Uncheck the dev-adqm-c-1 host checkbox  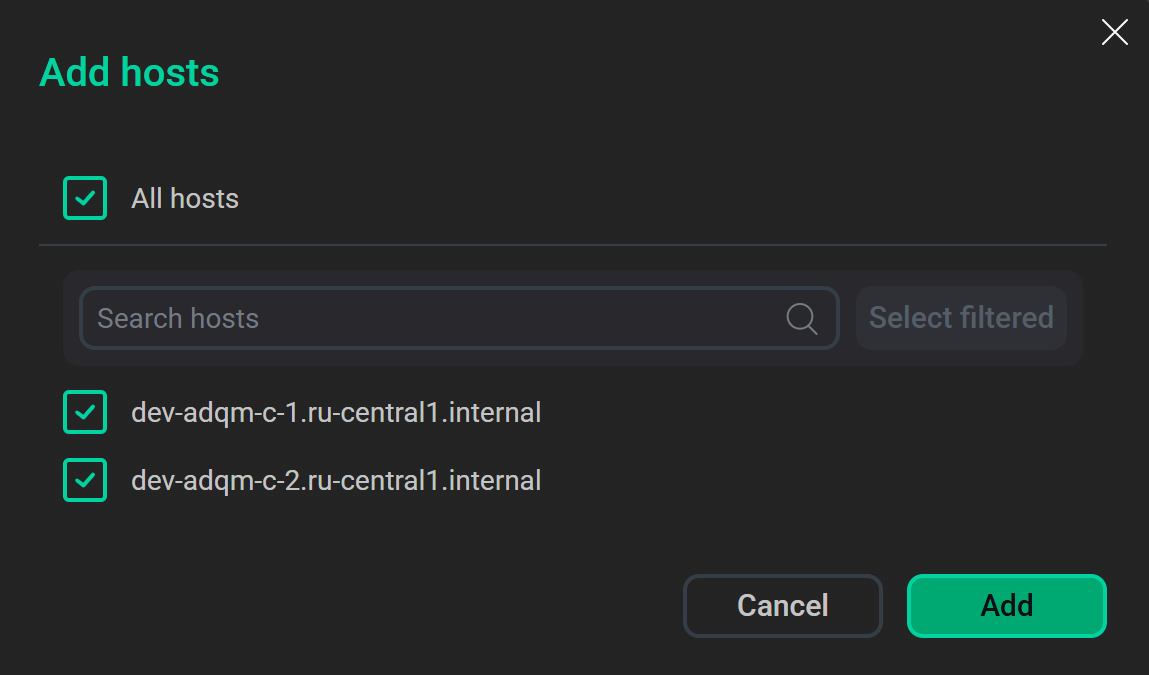pos(85,412)
